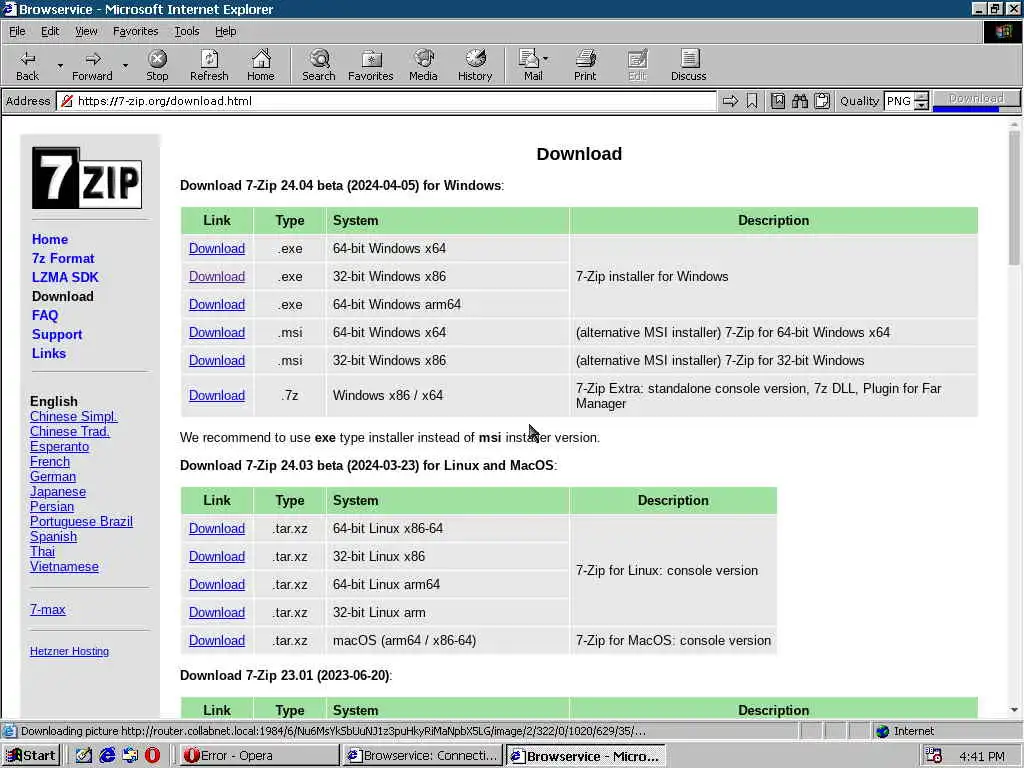Screen dimensions: 1024x768
Task: Click the scrollbar down arrow
Action: click(1014, 710)
